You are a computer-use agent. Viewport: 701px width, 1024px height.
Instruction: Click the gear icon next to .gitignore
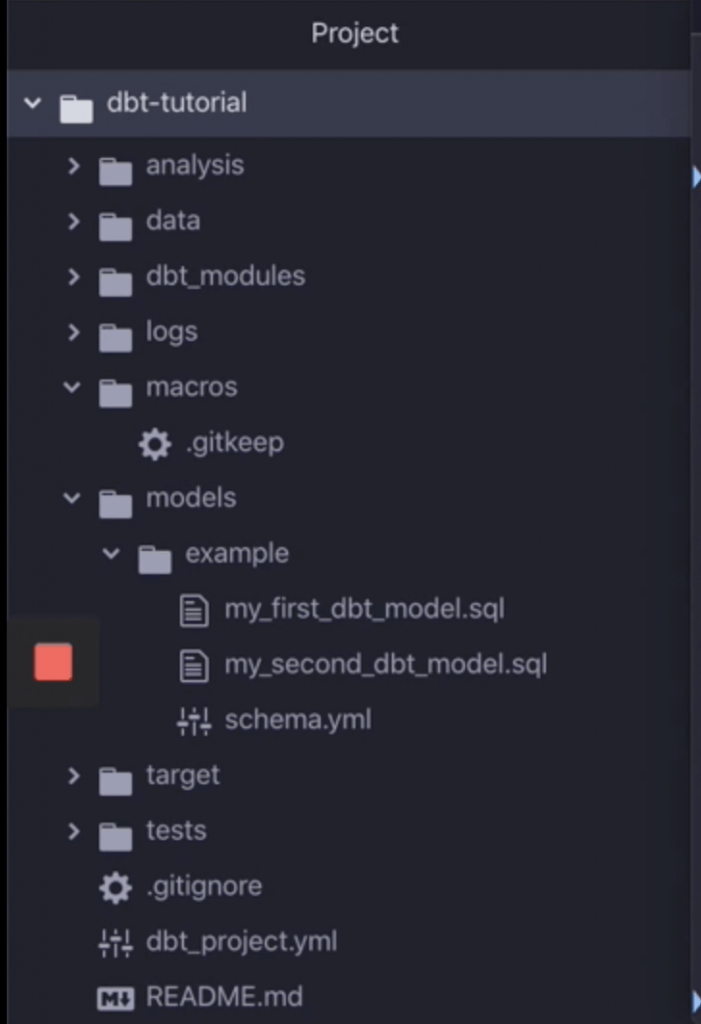point(116,887)
